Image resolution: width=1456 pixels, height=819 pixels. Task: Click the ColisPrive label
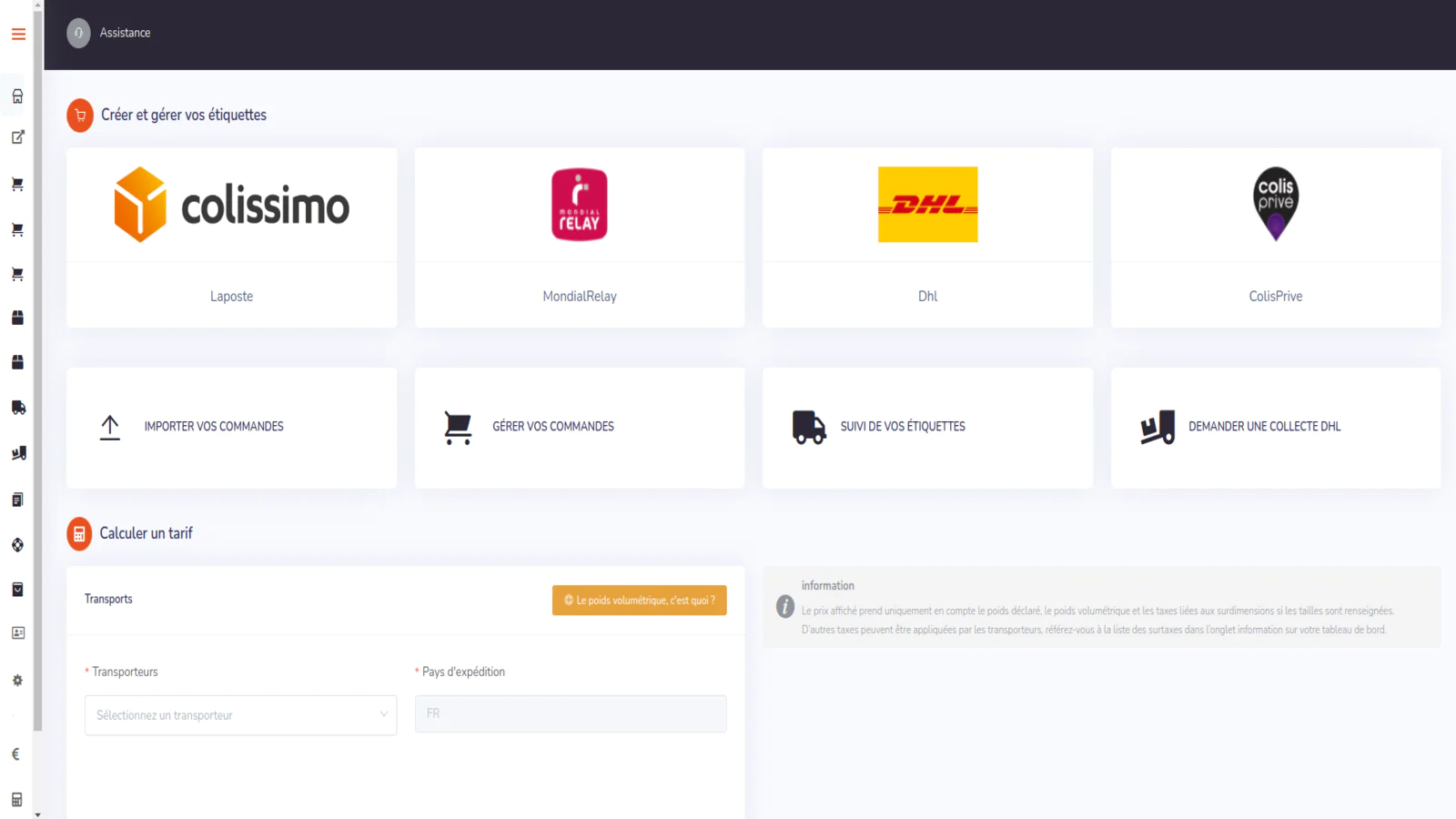1276,297
